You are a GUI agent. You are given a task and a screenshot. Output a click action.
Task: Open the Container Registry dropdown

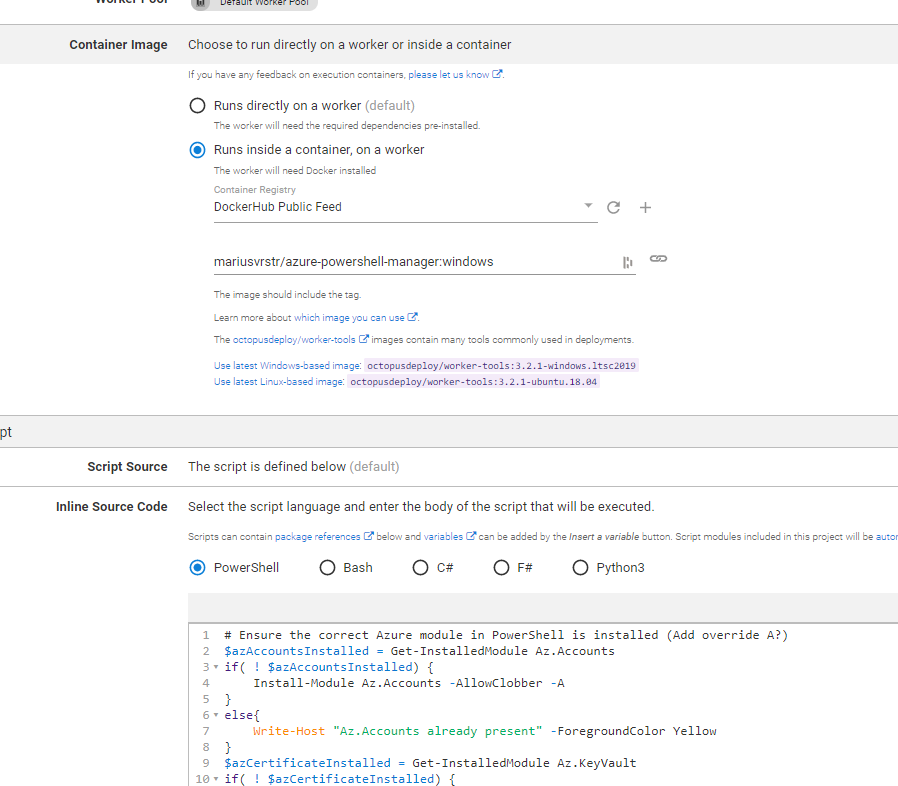[x=589, y=207]
